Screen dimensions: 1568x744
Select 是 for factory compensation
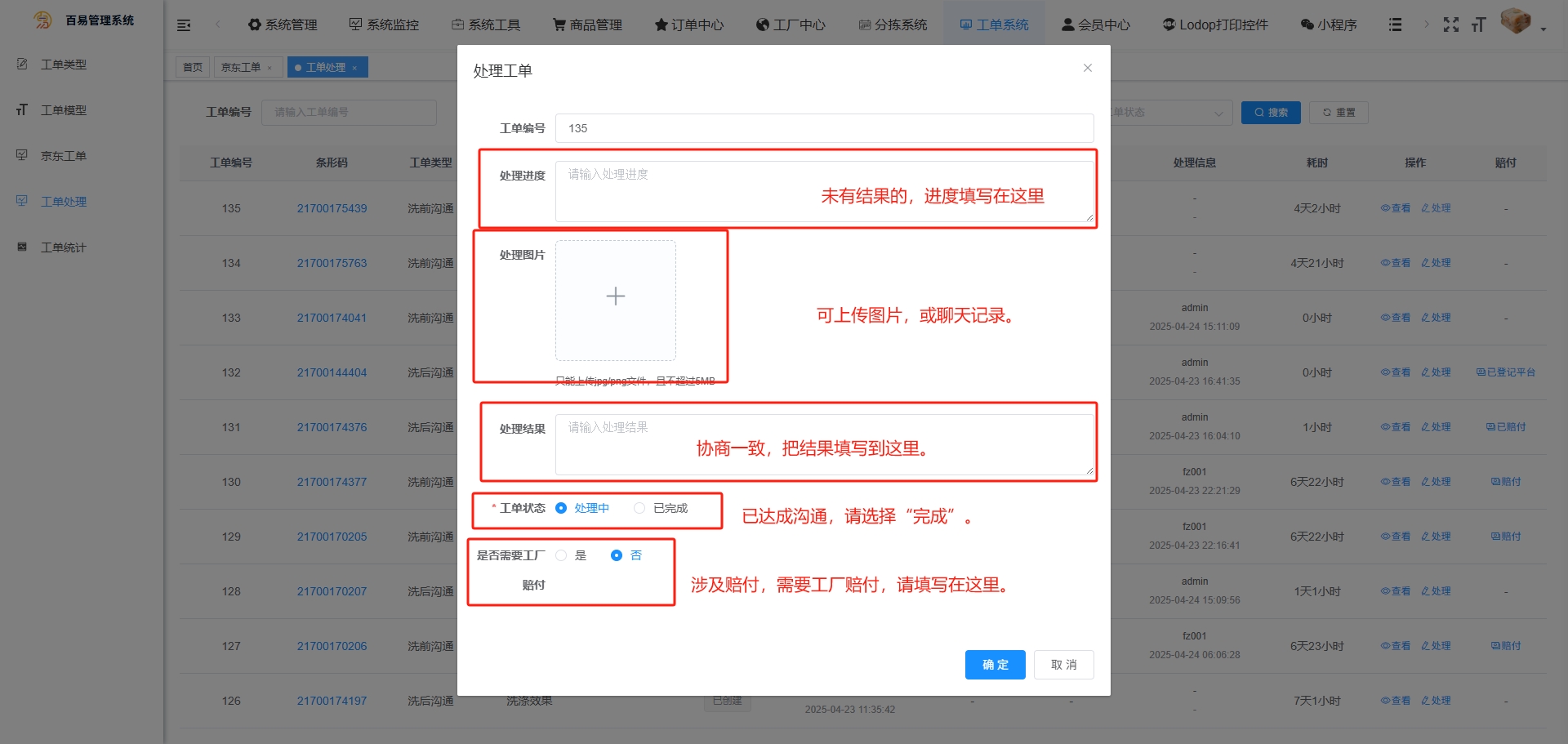(561, 555)
